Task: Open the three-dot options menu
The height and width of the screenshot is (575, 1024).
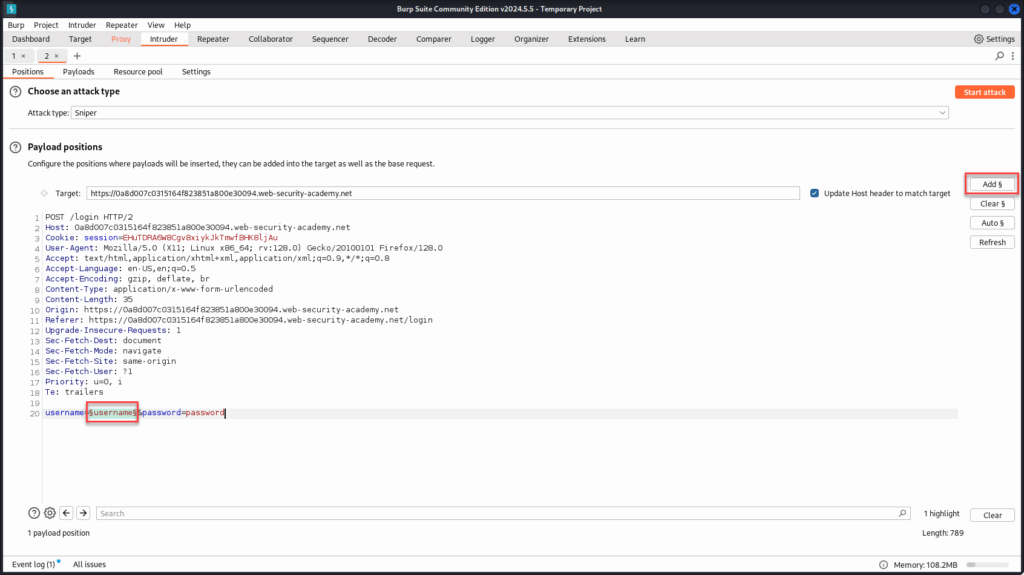Action: 1013,56
